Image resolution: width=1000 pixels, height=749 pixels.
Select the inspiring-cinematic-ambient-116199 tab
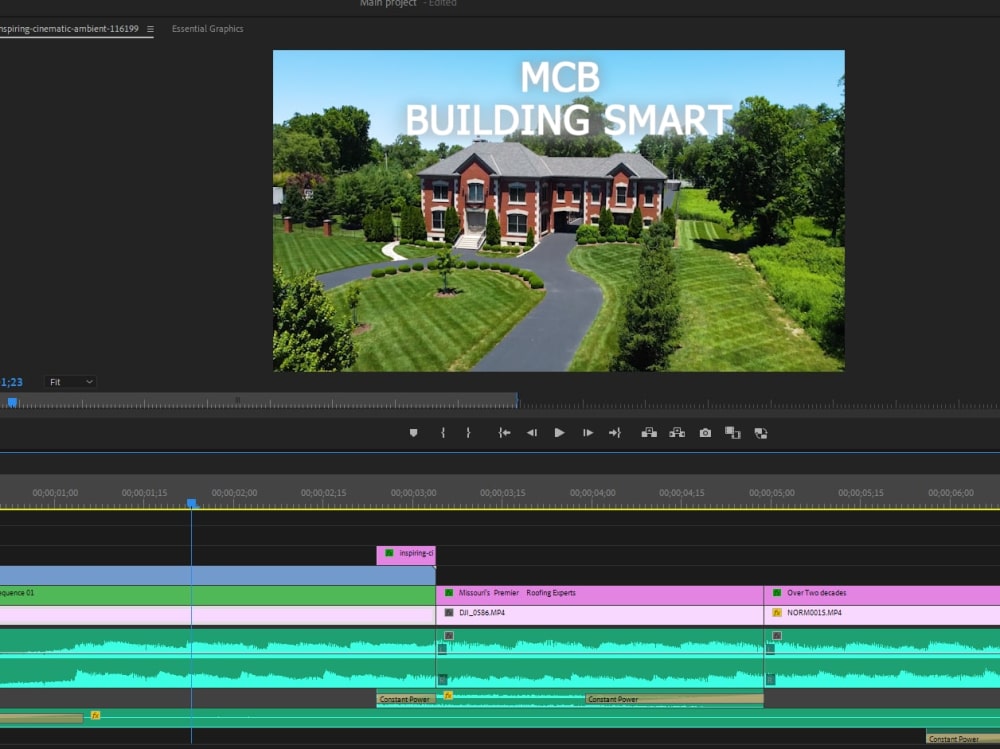pos(69,29)
